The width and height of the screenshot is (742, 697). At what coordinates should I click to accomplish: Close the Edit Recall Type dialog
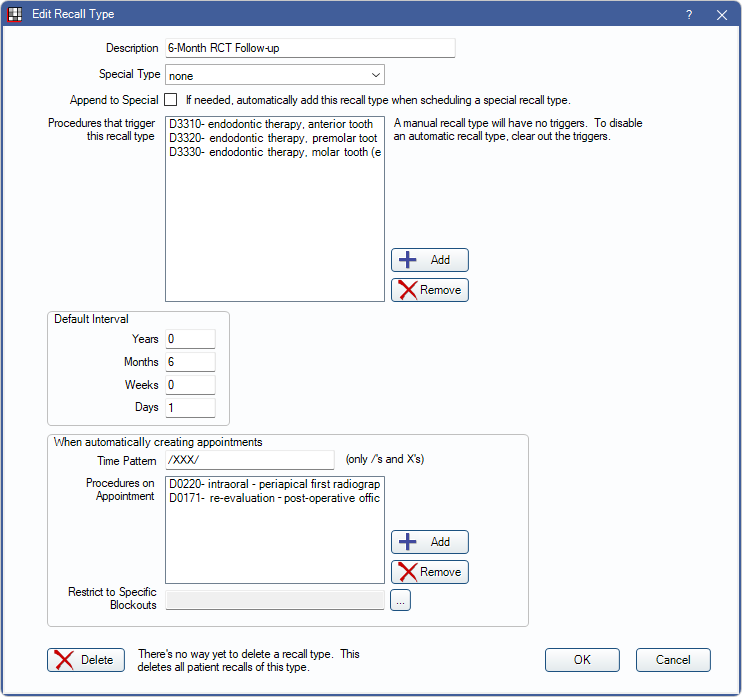(721, 15)
